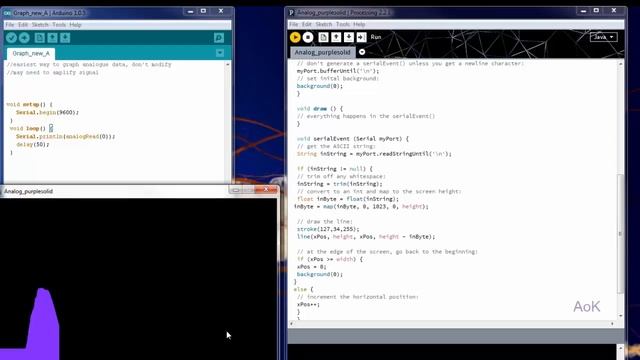
Task: Click 'Serial.begin(9600);' line in Arduino code
Action: click(47, 112)
